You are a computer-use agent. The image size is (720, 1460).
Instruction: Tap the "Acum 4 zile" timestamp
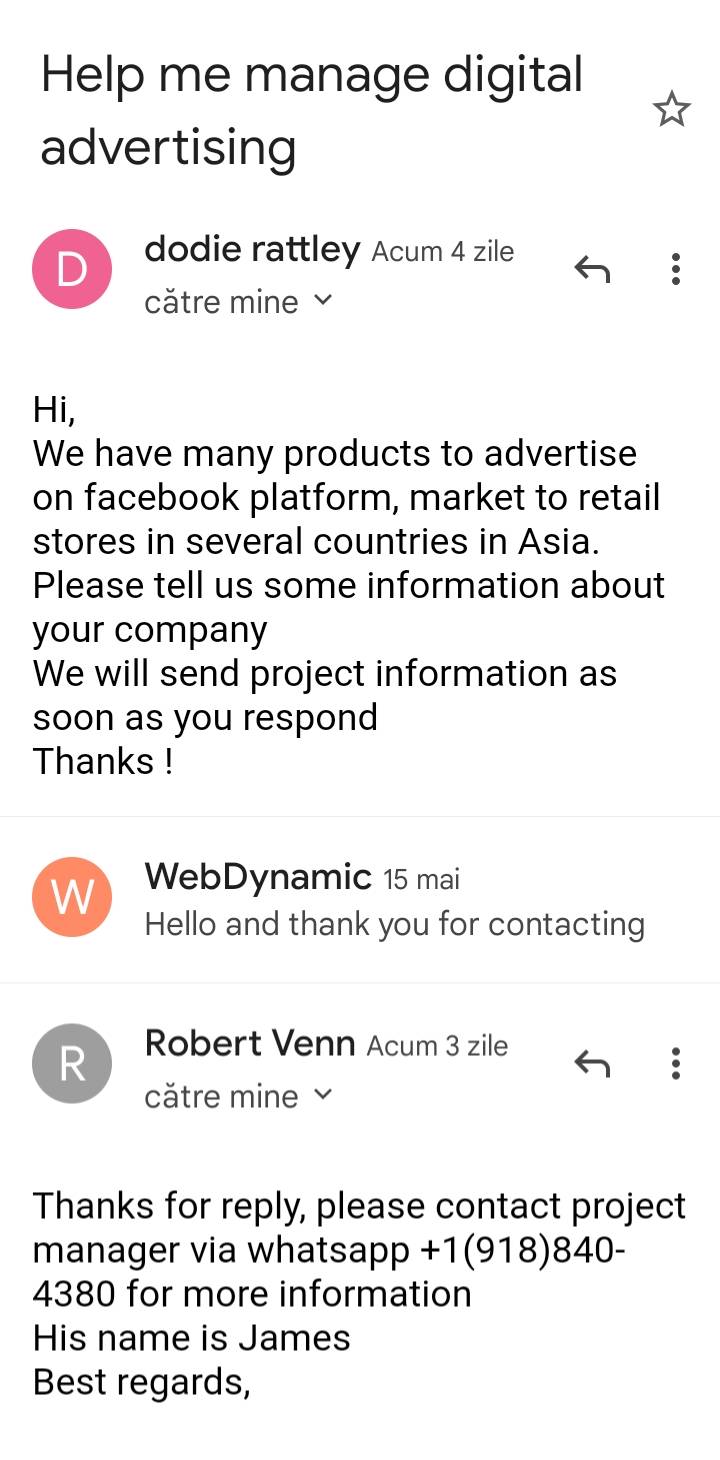coord(442,251)
